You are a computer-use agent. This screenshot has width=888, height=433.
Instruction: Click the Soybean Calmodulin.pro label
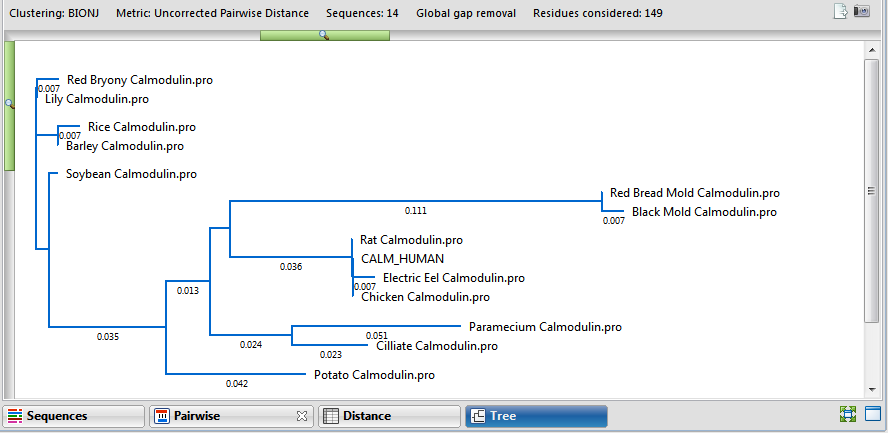(131, 174)
